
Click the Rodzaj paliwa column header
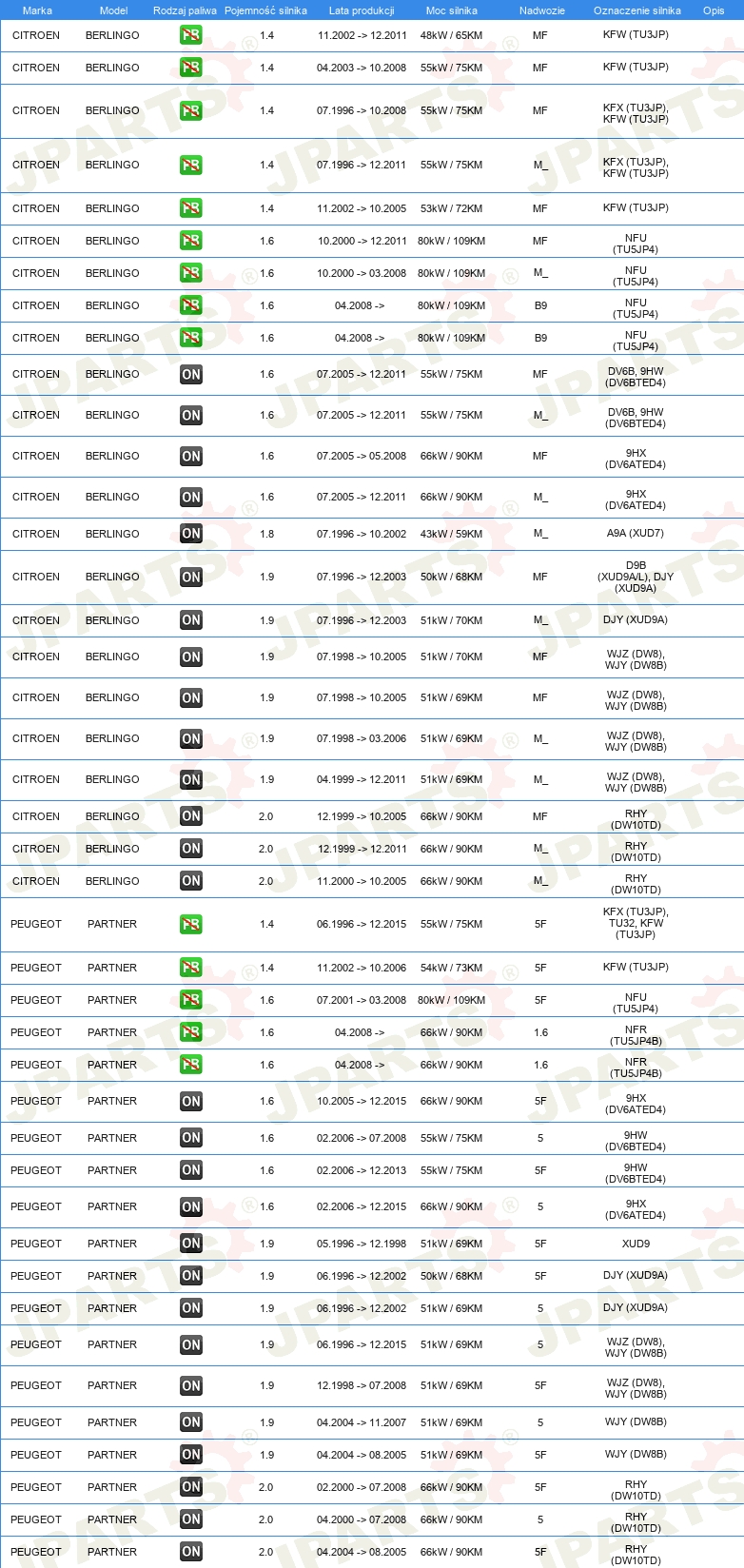pos(185,10)
